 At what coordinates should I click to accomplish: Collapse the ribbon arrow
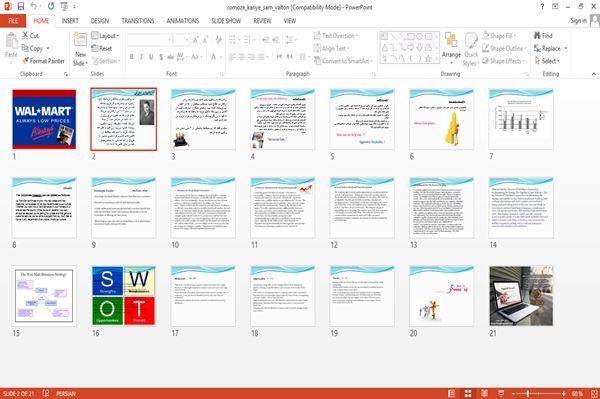593,74
